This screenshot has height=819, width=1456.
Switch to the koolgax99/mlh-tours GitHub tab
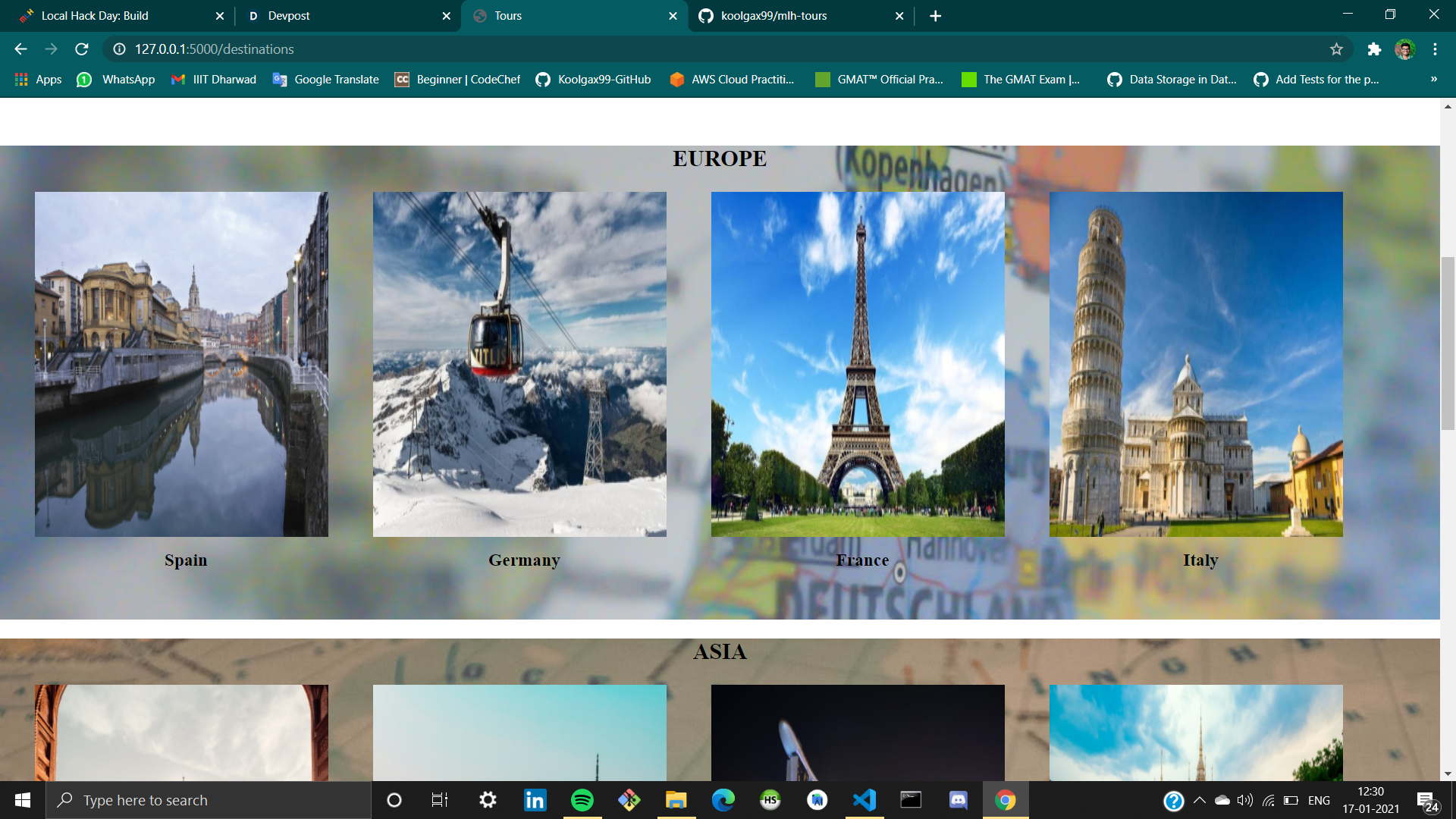pyautogui.click(x=773, y=16)
